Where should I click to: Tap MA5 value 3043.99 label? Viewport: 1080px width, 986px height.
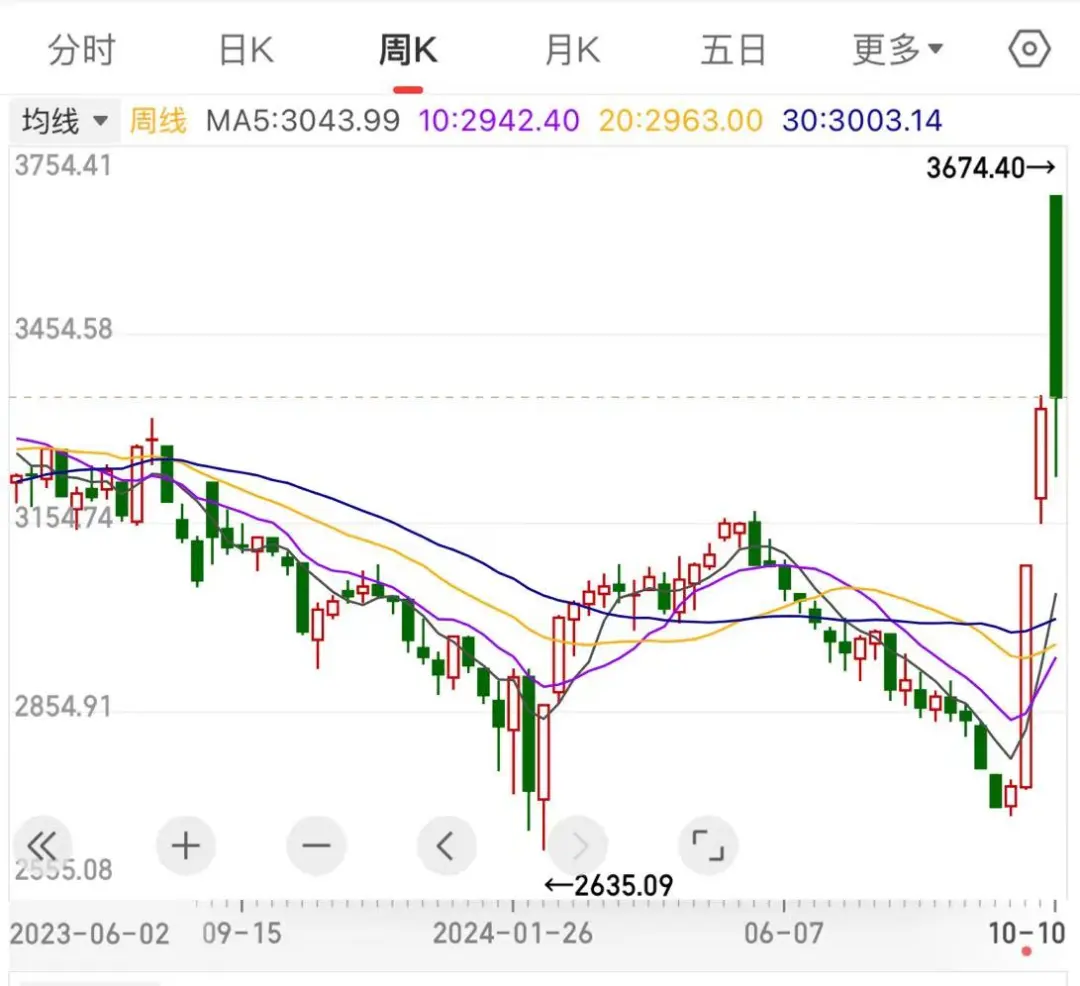(303, 120)
